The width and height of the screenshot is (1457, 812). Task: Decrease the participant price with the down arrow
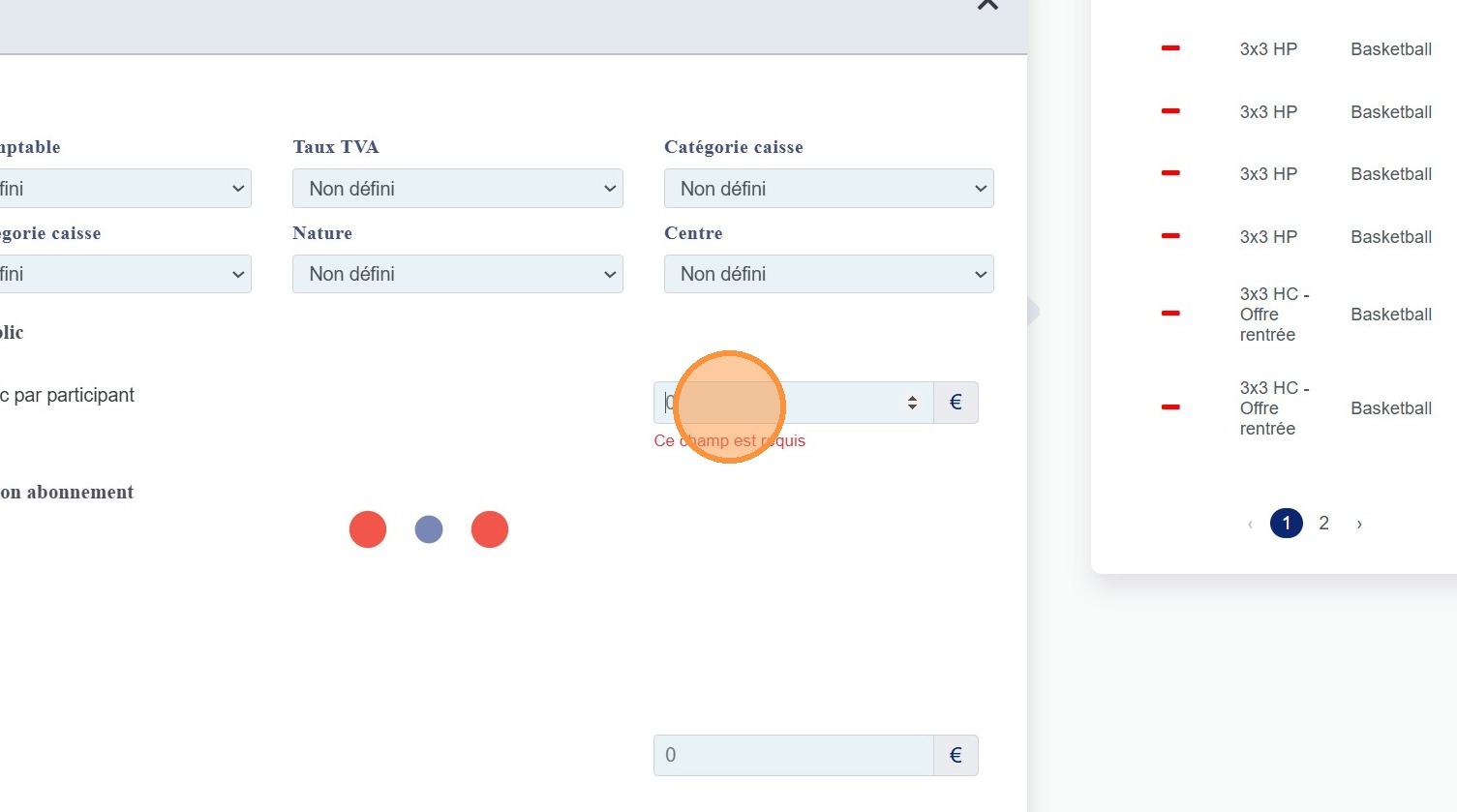click(912, 407)
